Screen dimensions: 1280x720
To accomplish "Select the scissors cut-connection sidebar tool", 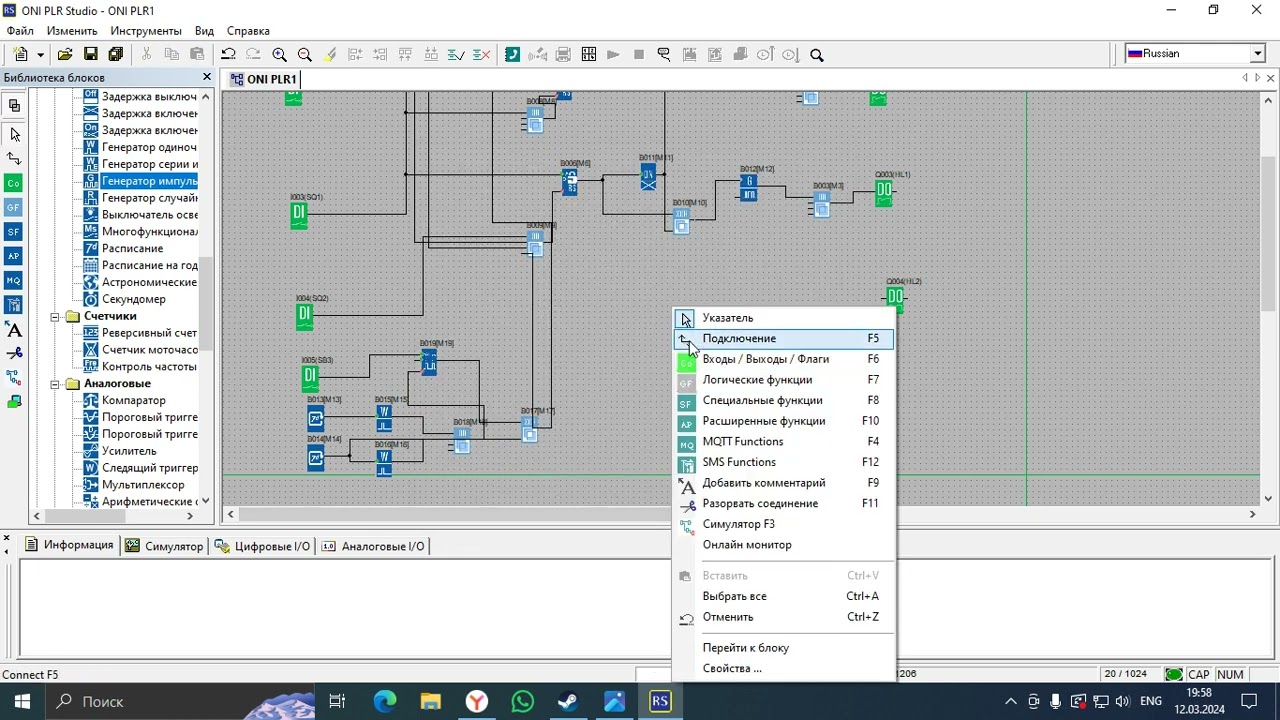I will [14, 353].
